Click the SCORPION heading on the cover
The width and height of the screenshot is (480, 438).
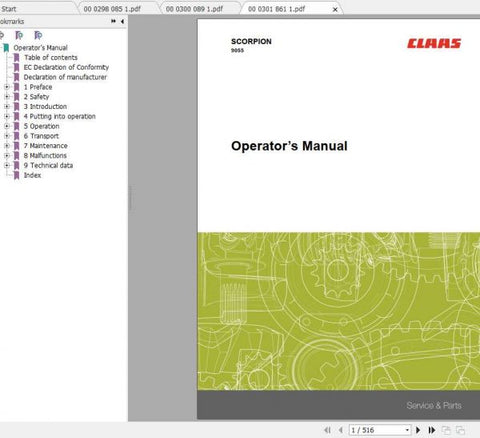click(x=251, y=41)
